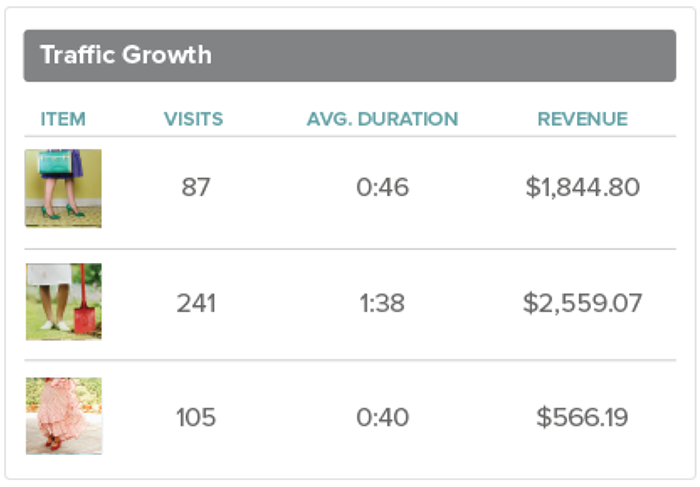
Task: Select the 87 visits value
Action: (196, 187)
